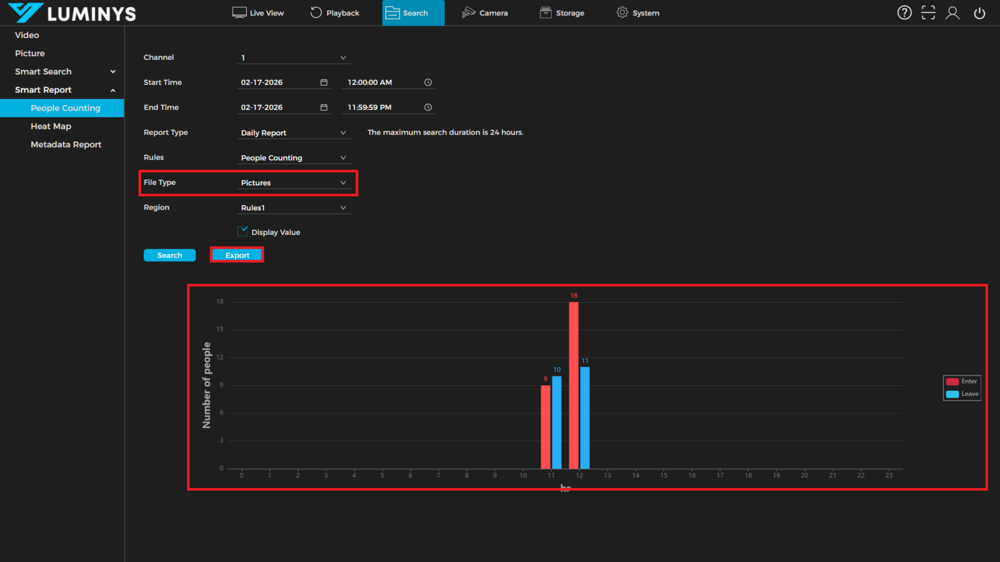The image size is (1000, 562).
Task: Click the clock icon beside 11:59:59 PM
Action: pos(428,107)
